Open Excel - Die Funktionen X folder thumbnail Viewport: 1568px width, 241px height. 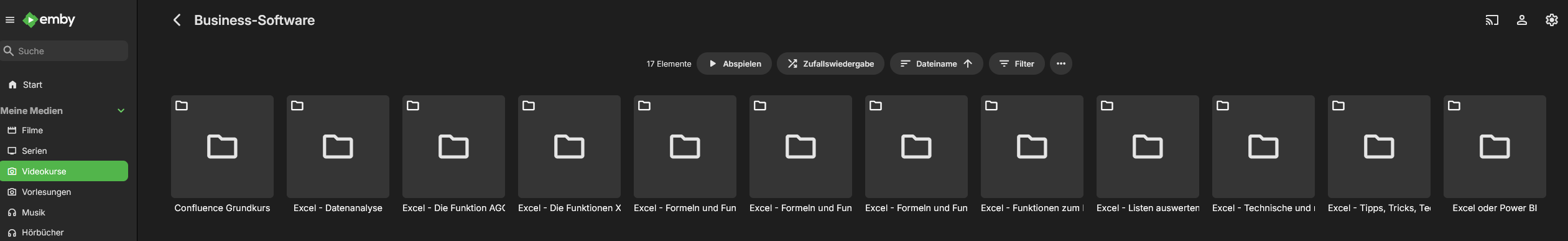click(569, 146)
